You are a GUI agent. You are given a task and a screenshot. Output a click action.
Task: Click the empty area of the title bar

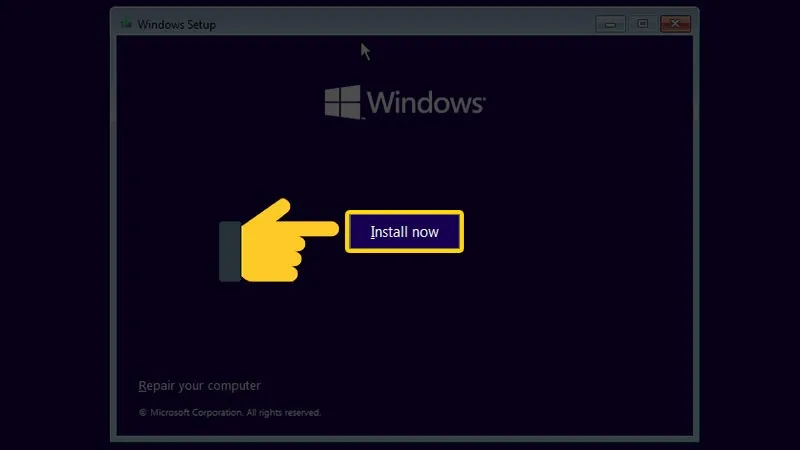coord(400,24)
